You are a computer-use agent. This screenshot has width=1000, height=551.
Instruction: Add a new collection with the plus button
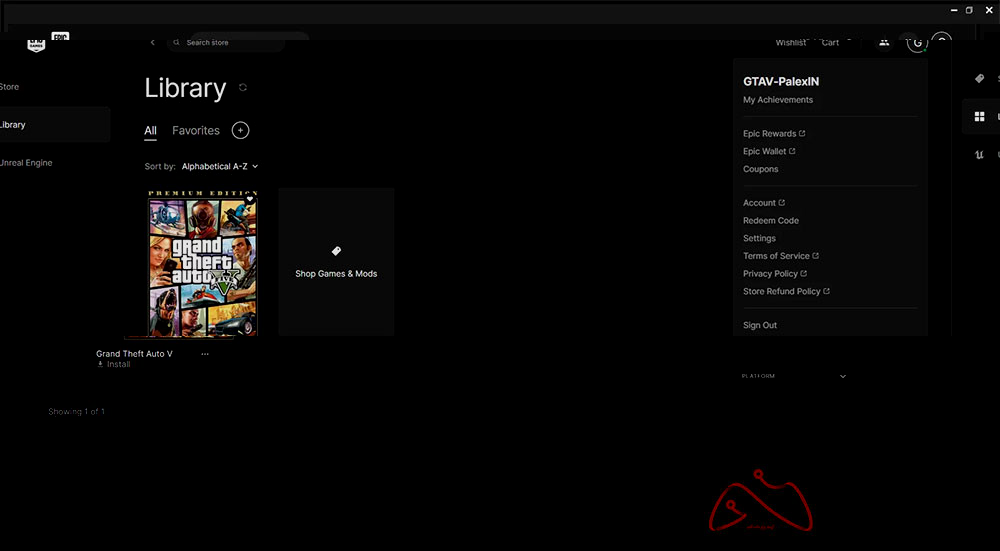click(x=240, y=130)
